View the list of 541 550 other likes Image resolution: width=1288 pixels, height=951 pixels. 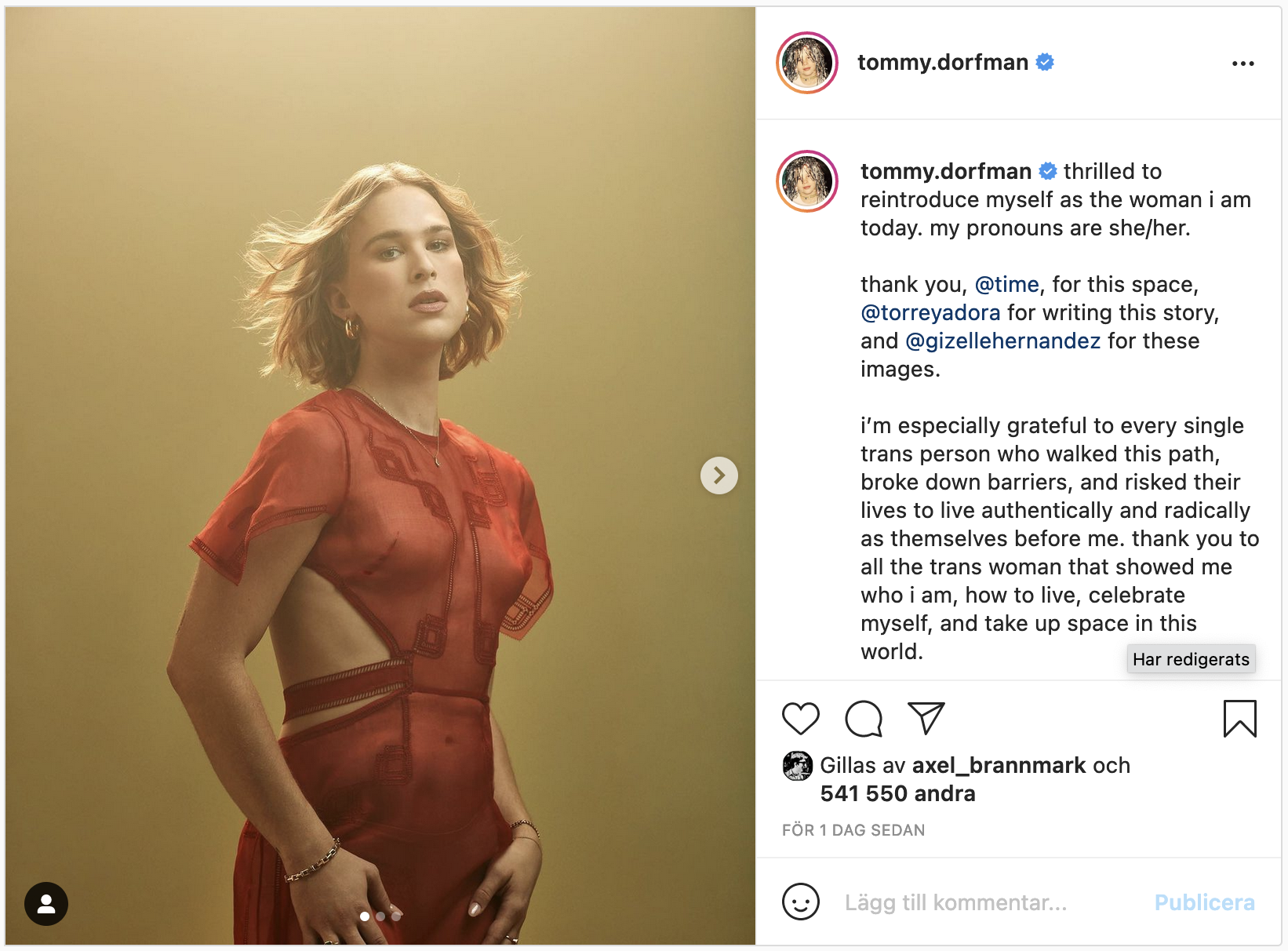click(897, 793)
